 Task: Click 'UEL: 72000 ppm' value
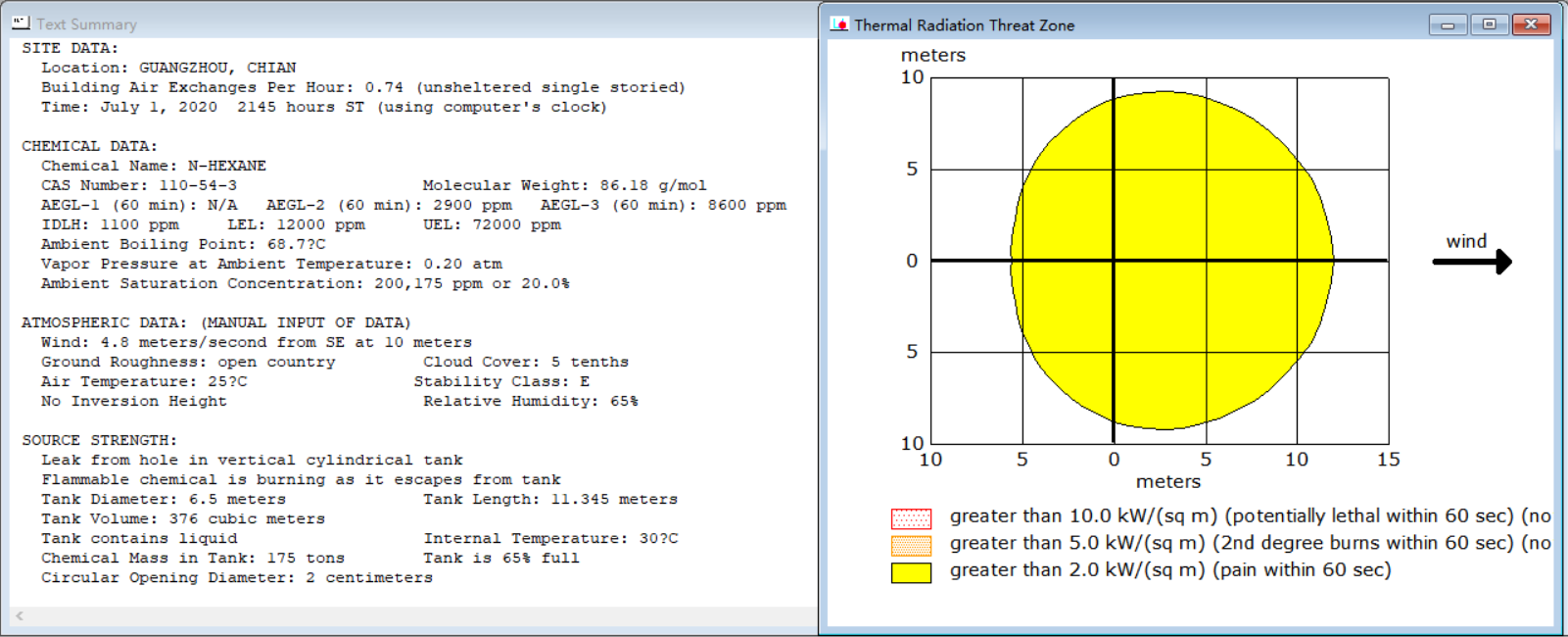point(492,224)
